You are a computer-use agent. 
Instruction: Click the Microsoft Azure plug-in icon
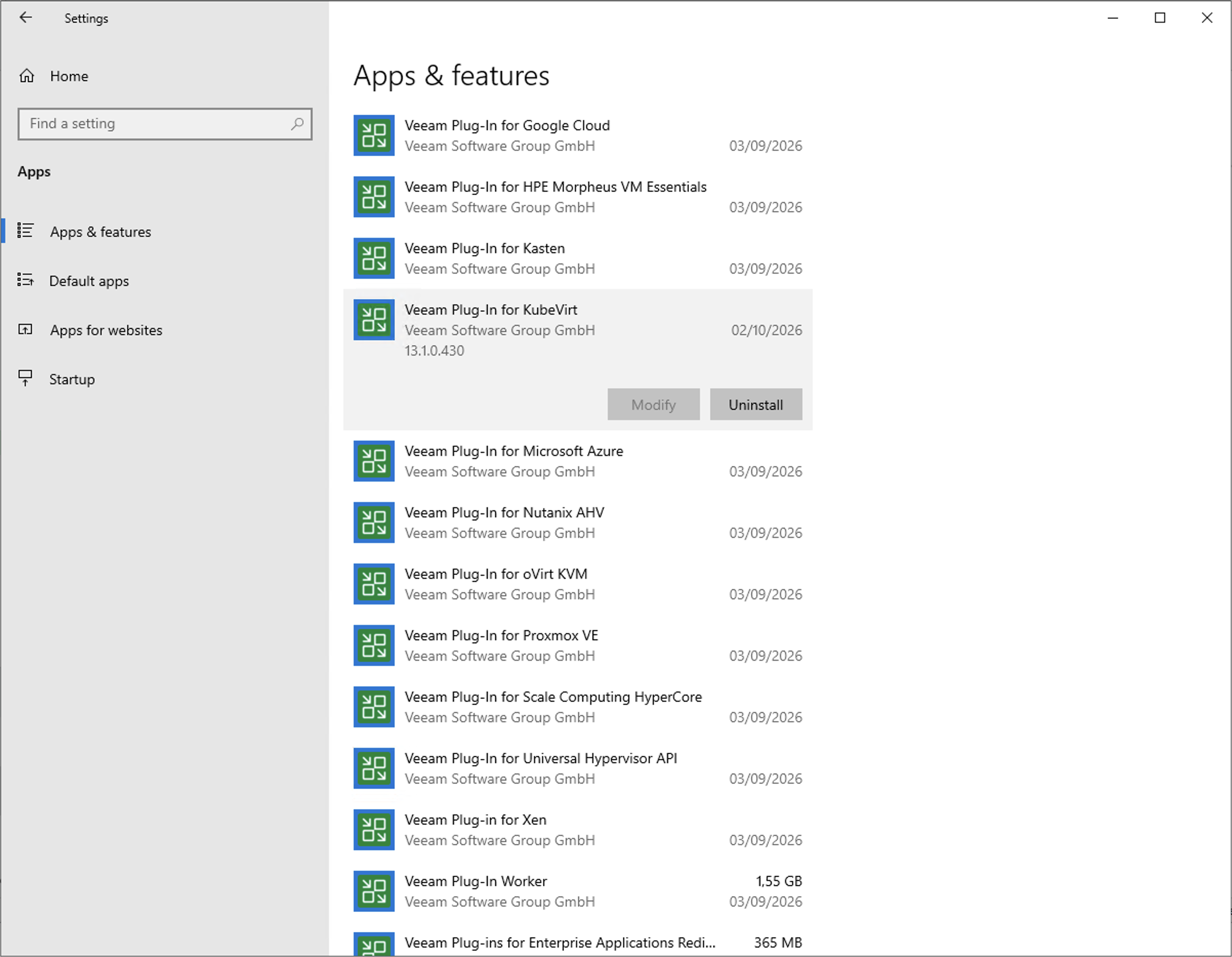tap(374, 461)
